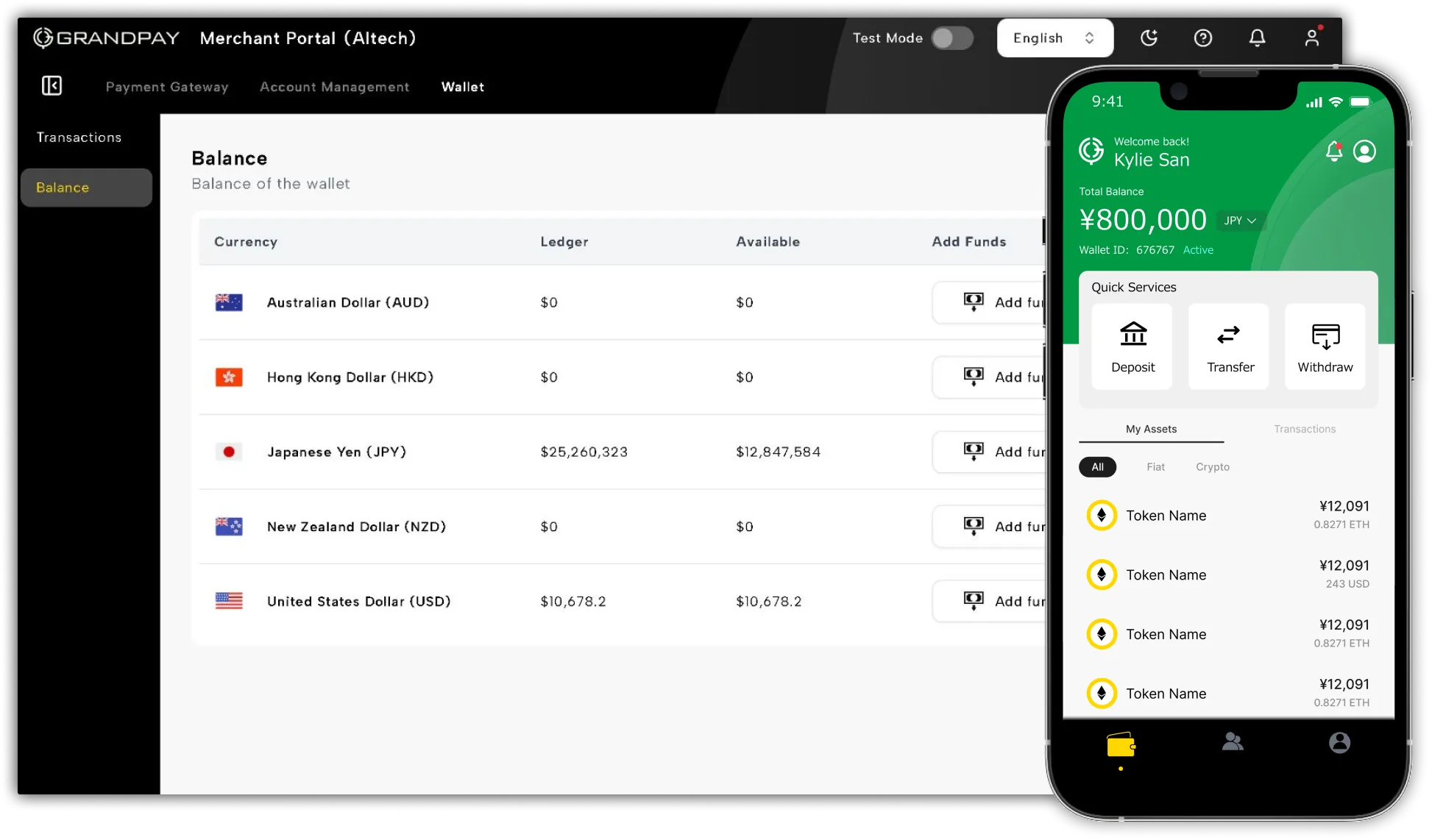The image size is (1432, 840).
Task: Add funds to Australian Dollar
Action: click(x=989, y=302)
